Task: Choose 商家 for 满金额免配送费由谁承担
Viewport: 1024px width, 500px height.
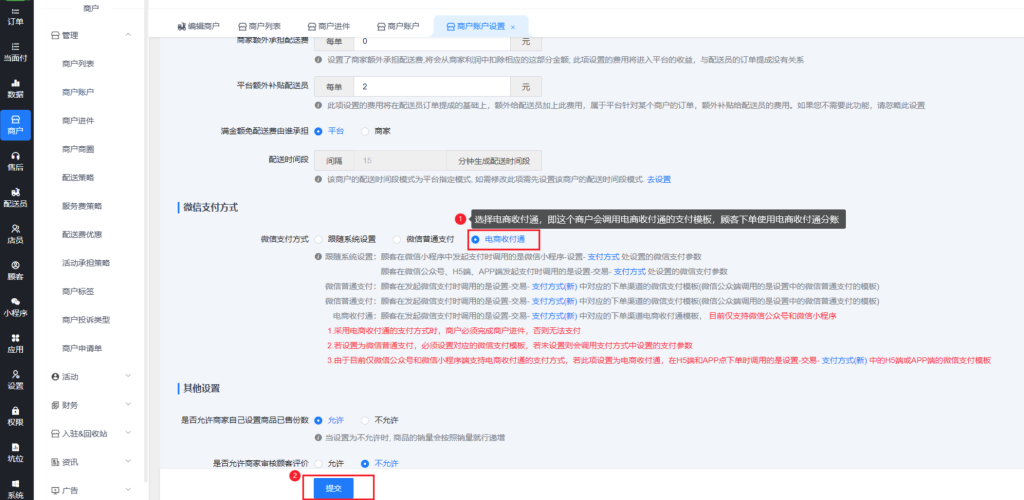Action: [x=366, y=130]
